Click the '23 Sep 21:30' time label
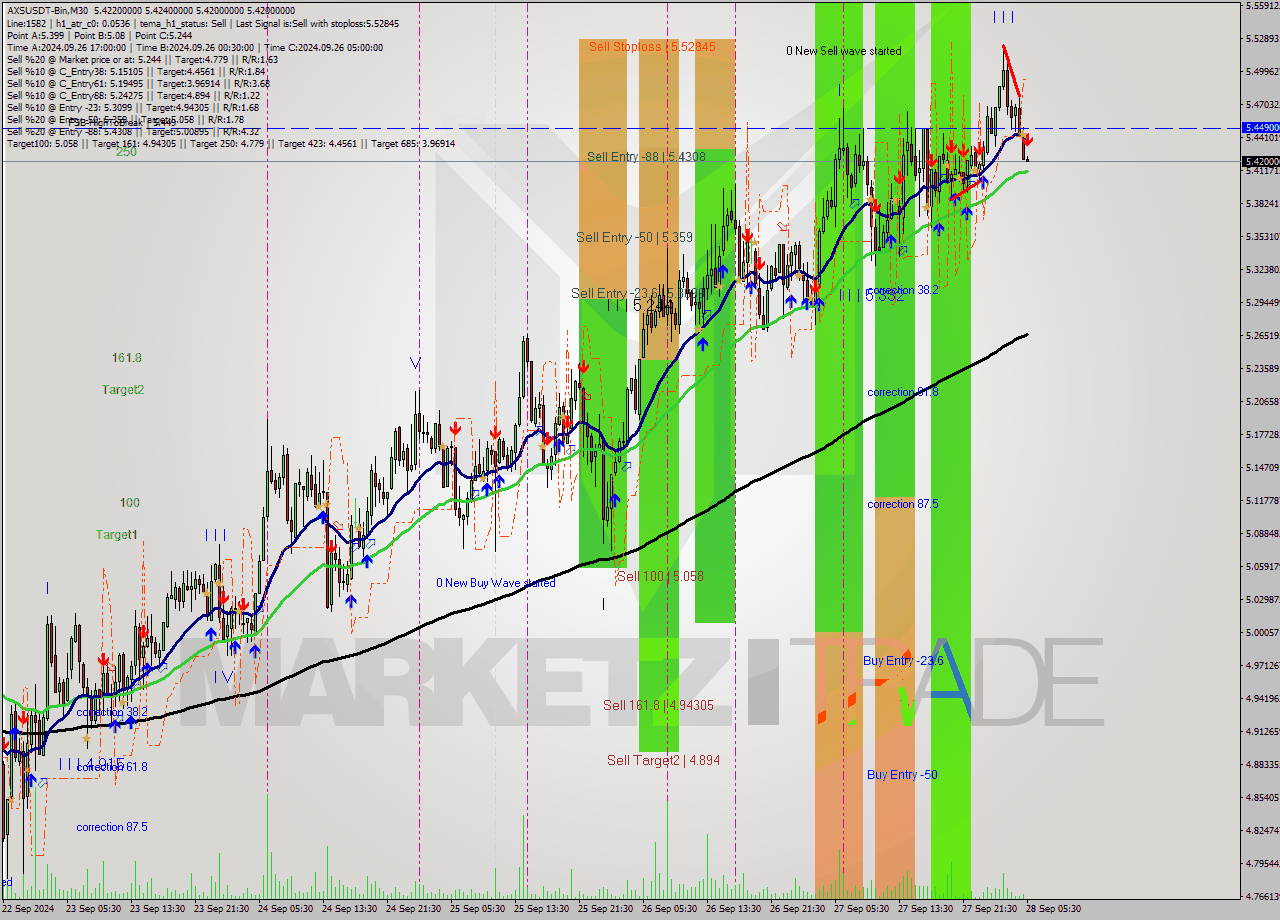Viewport: 1280px width, 920px height. pyautogui.click(x=221, y=909)
